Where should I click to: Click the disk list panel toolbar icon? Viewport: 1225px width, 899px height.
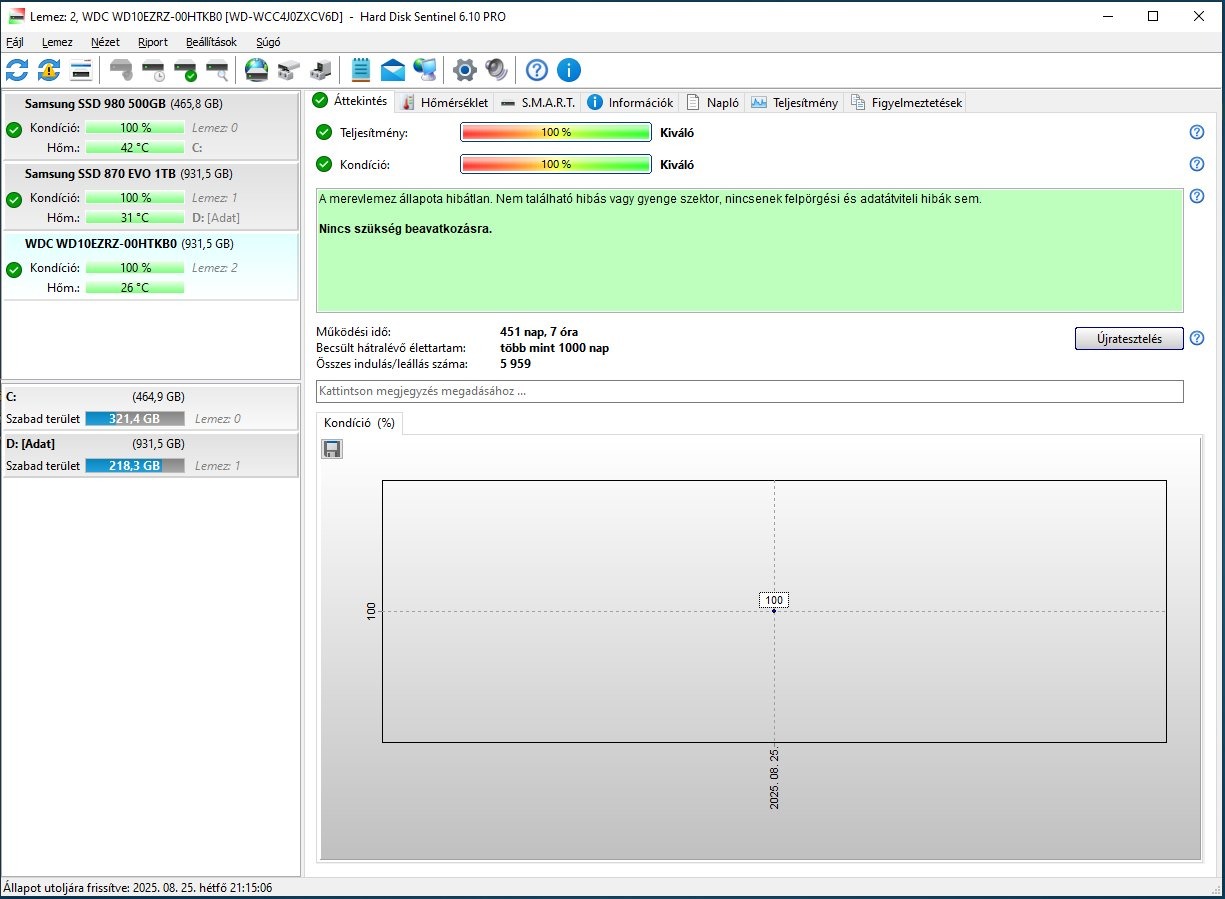[x=81, y=70]
